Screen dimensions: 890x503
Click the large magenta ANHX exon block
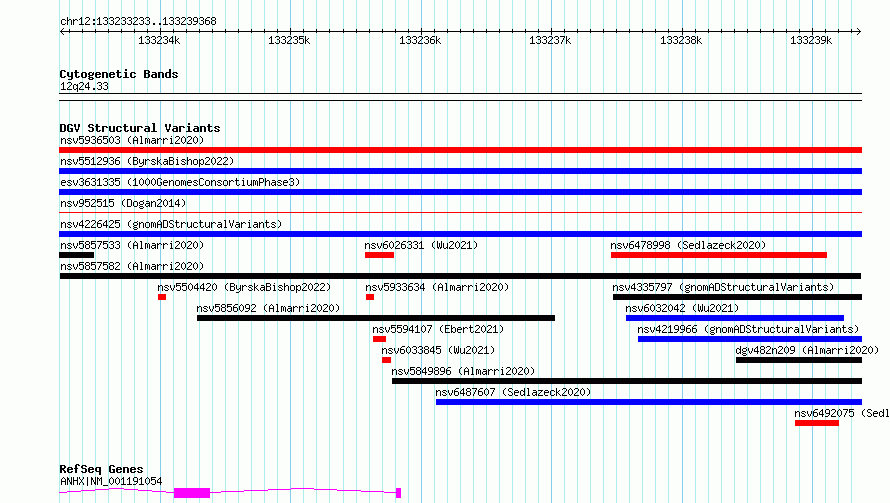coord(192,493)
